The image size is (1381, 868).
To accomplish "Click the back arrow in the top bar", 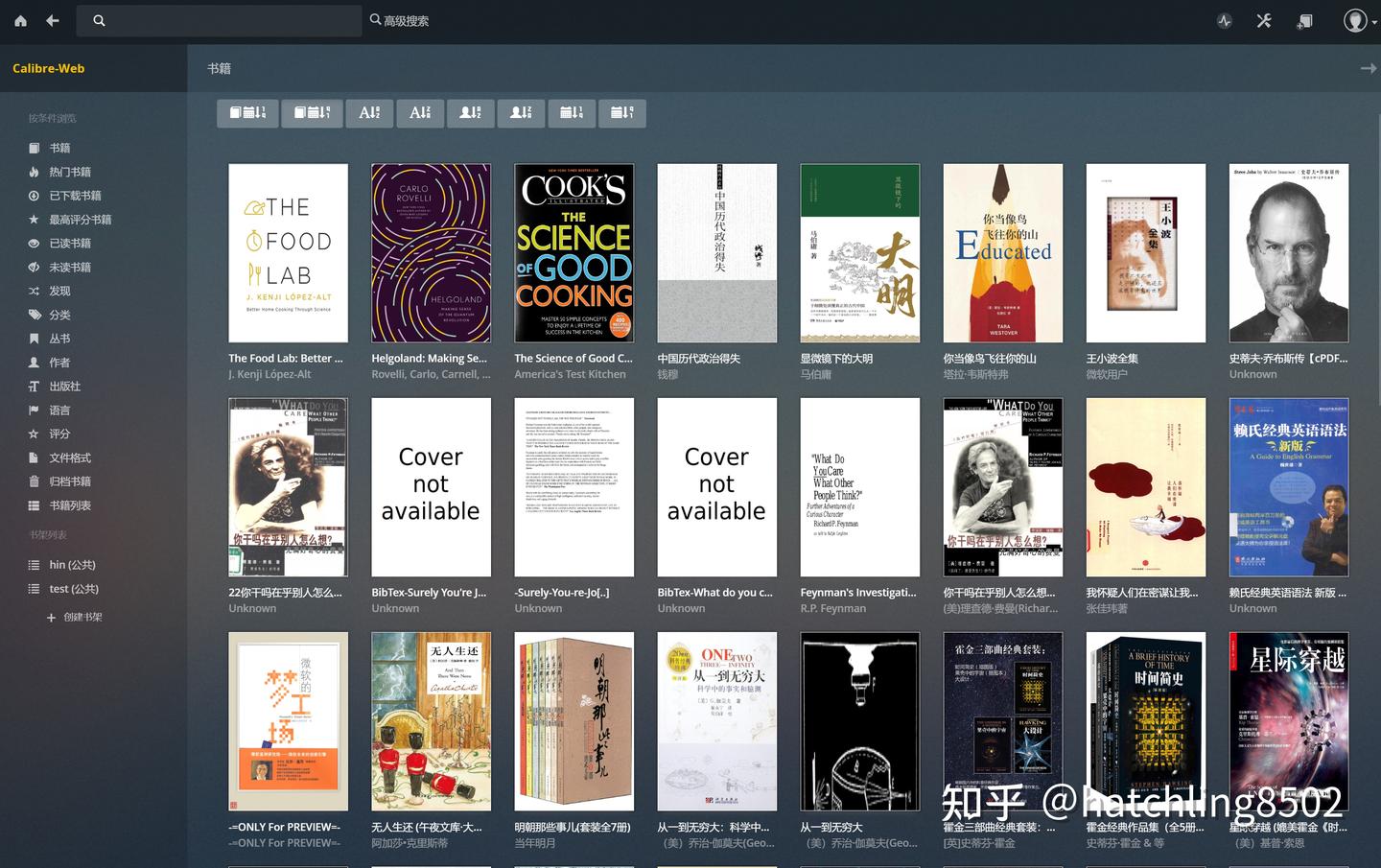I will point(53,20).
